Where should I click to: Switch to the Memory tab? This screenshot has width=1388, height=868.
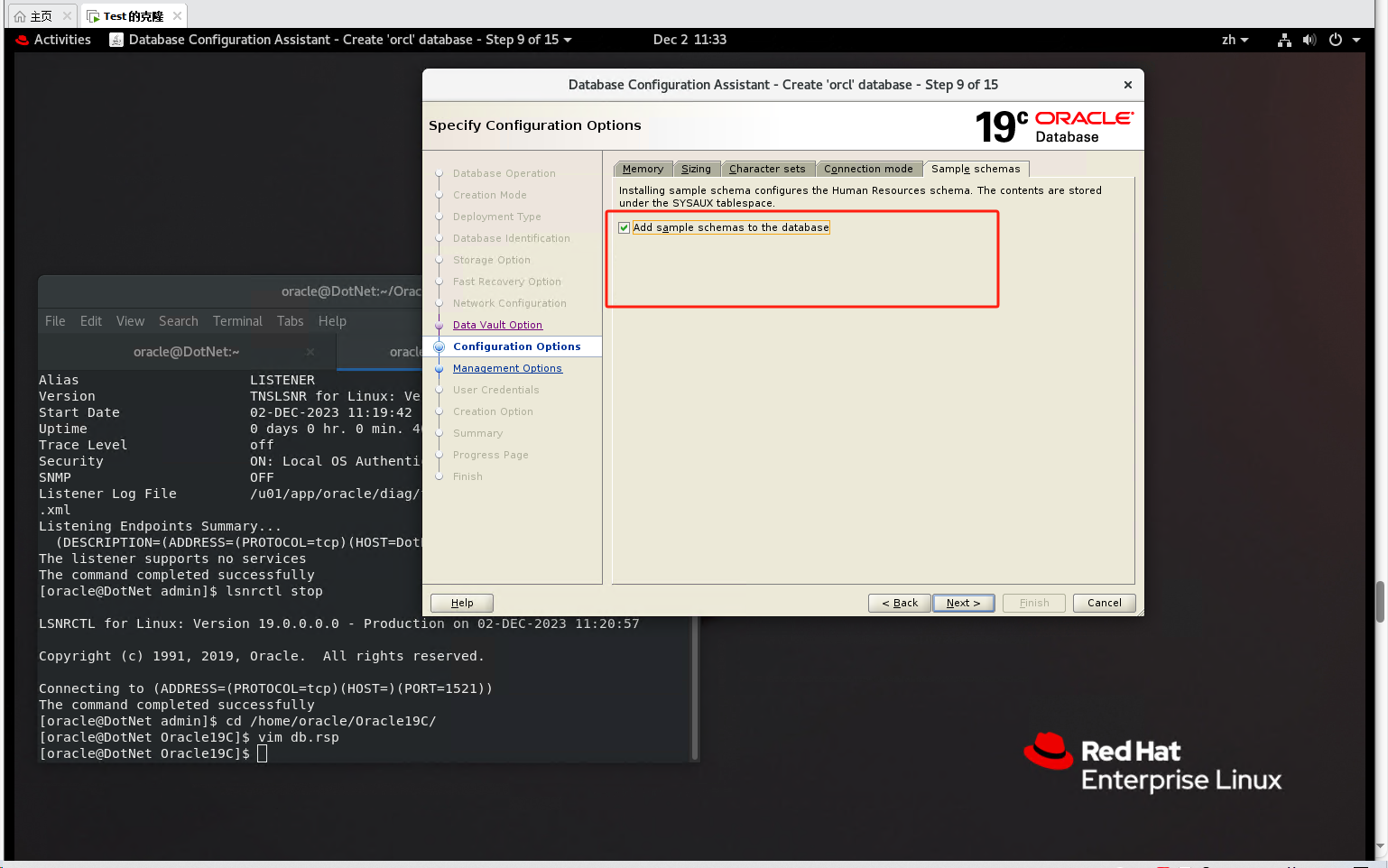pos(643,169)
